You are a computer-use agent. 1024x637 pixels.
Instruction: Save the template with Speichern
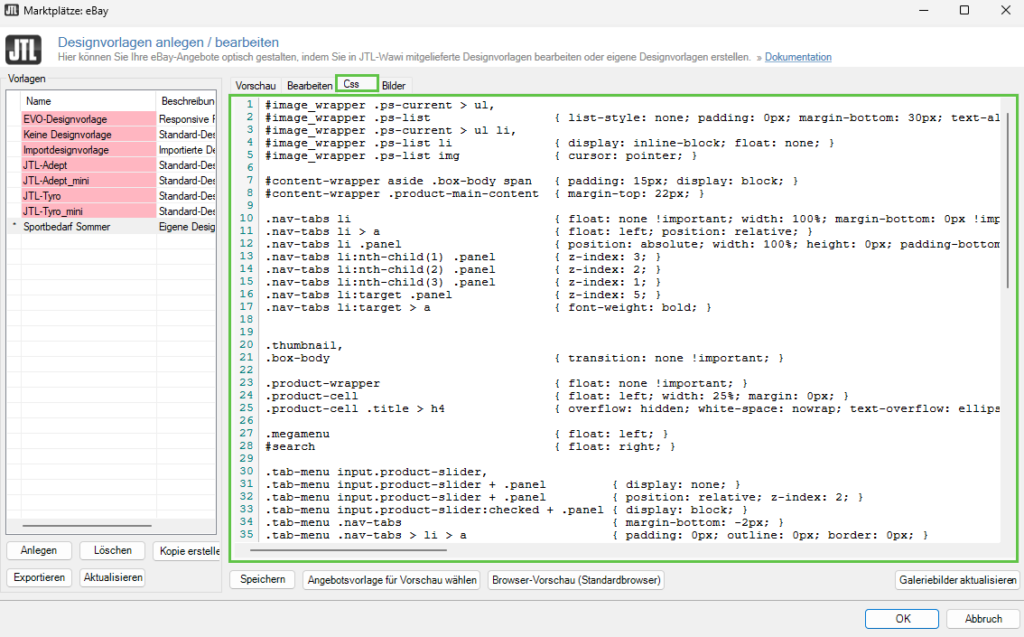[262, 580]
